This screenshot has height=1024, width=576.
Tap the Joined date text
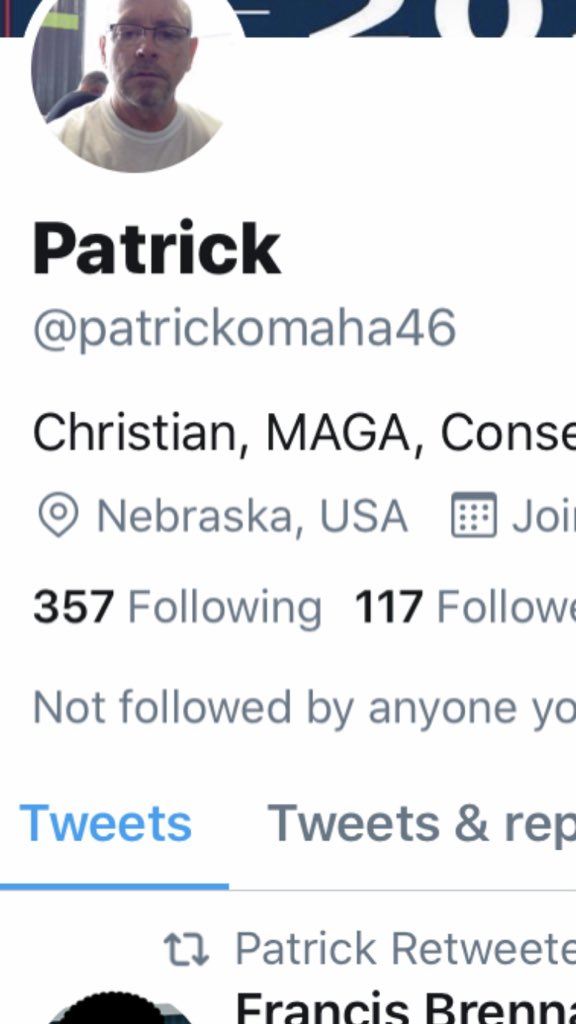(543, 516)
